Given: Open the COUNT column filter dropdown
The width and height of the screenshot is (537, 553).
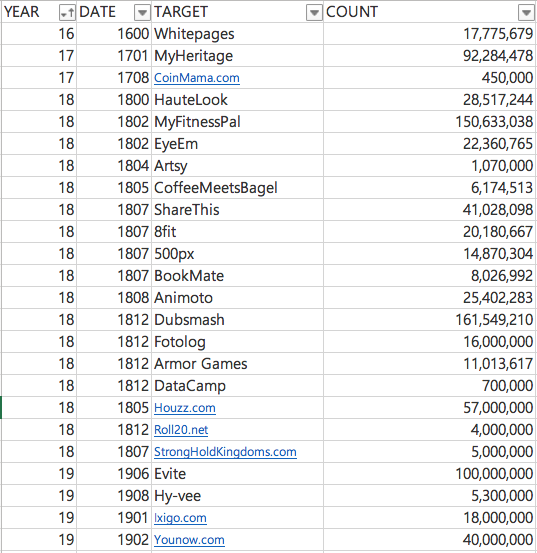Looking at the screenshot, I should point(526,13).
